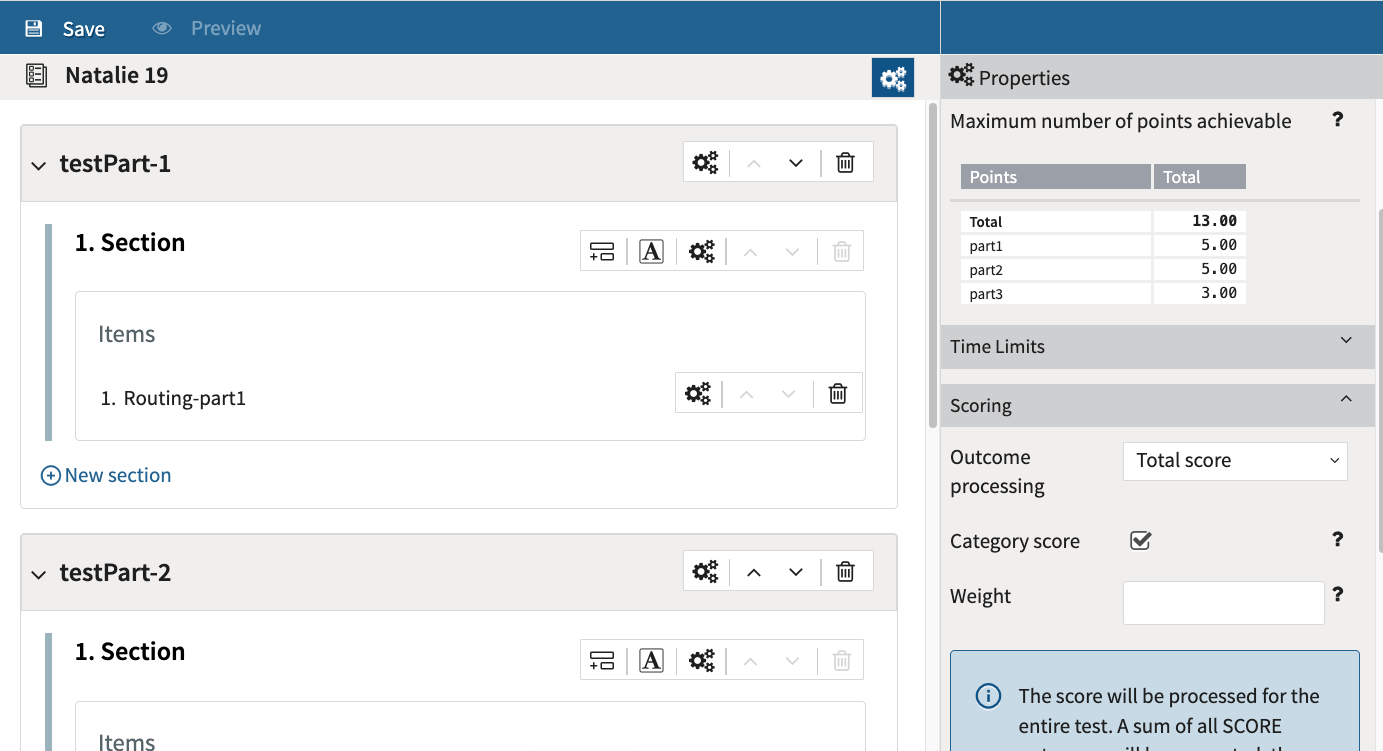Open settings gear for testPart-2
This screenshot has height=751, width=1383.
point(706,571)
